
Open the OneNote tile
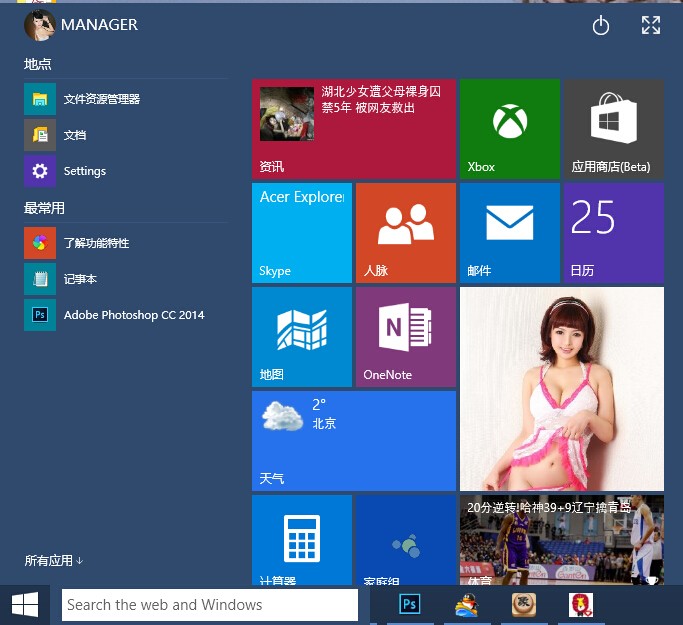pyautogui.click(x=405, y=336)
